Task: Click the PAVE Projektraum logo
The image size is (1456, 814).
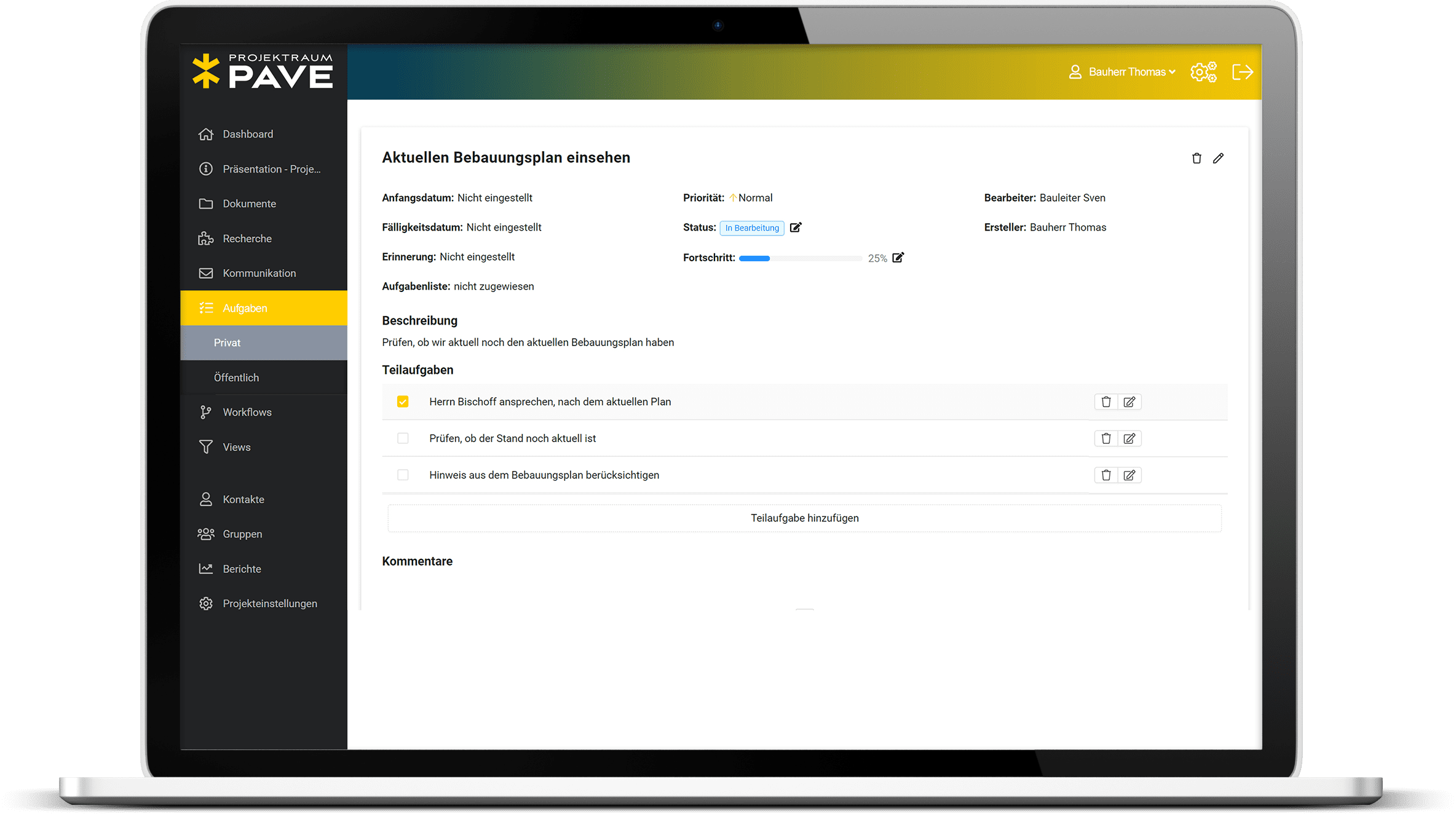Action: (263, 72)
